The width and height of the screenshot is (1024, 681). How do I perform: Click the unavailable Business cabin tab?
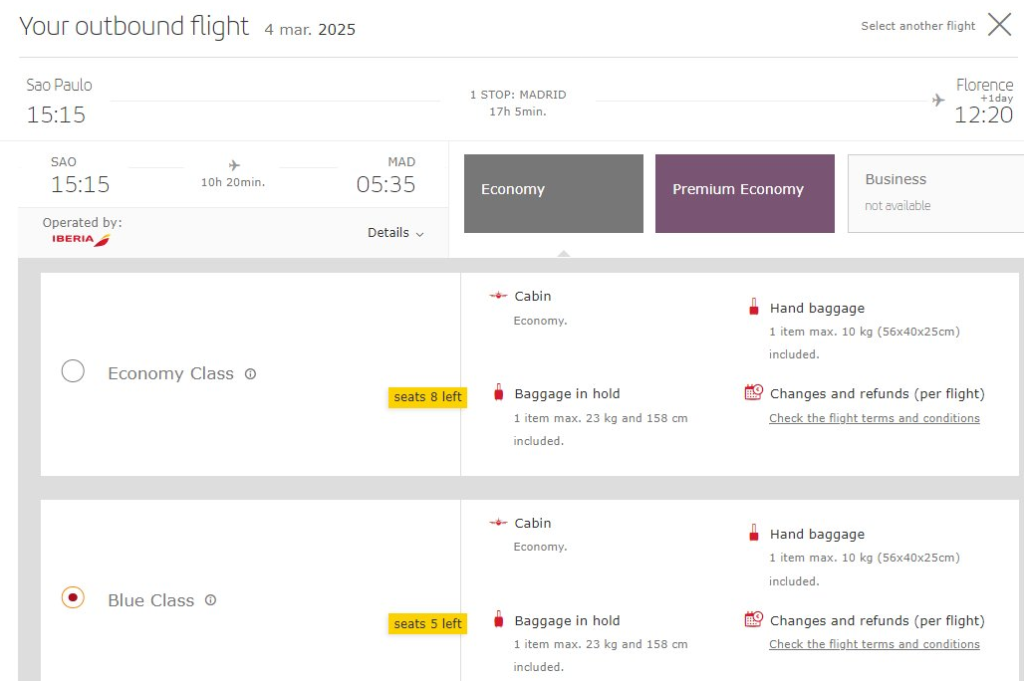click(935, 193)
